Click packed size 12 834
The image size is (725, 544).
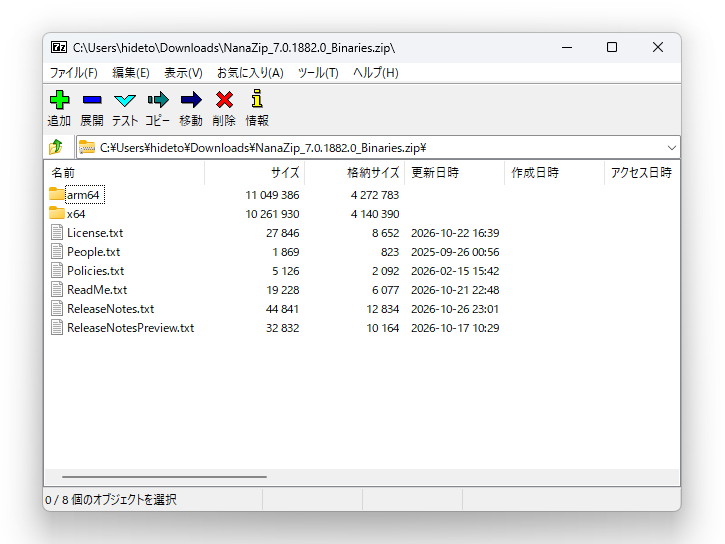point(383,309)
